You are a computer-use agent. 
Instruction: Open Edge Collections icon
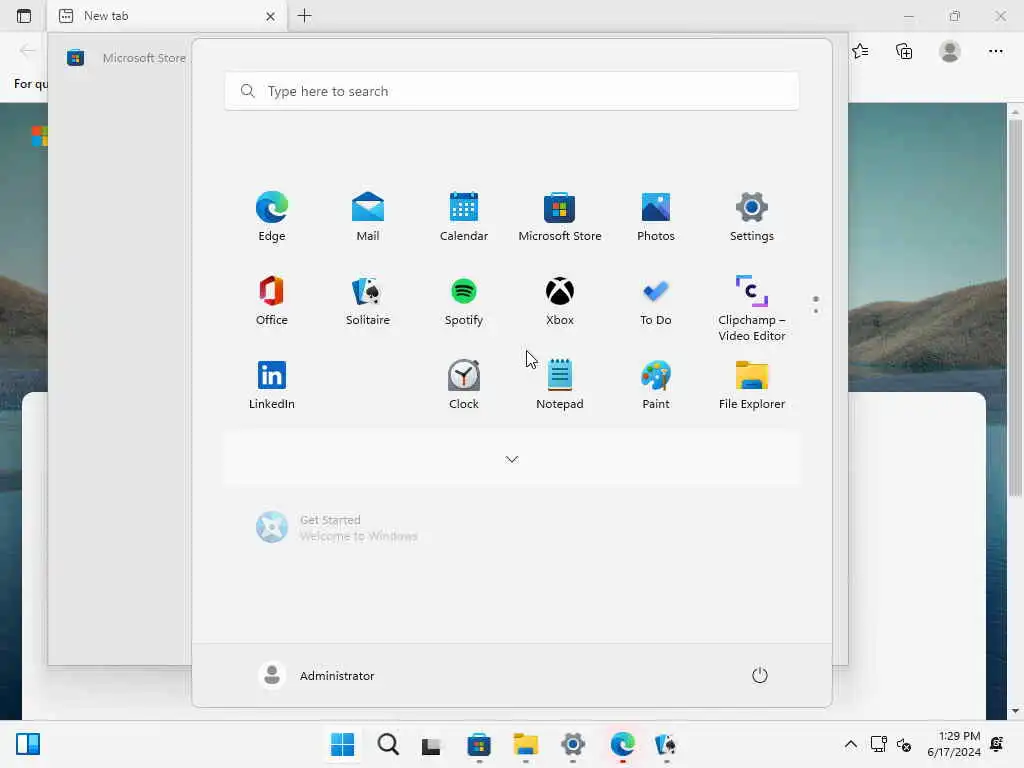(x=904, y=51)
